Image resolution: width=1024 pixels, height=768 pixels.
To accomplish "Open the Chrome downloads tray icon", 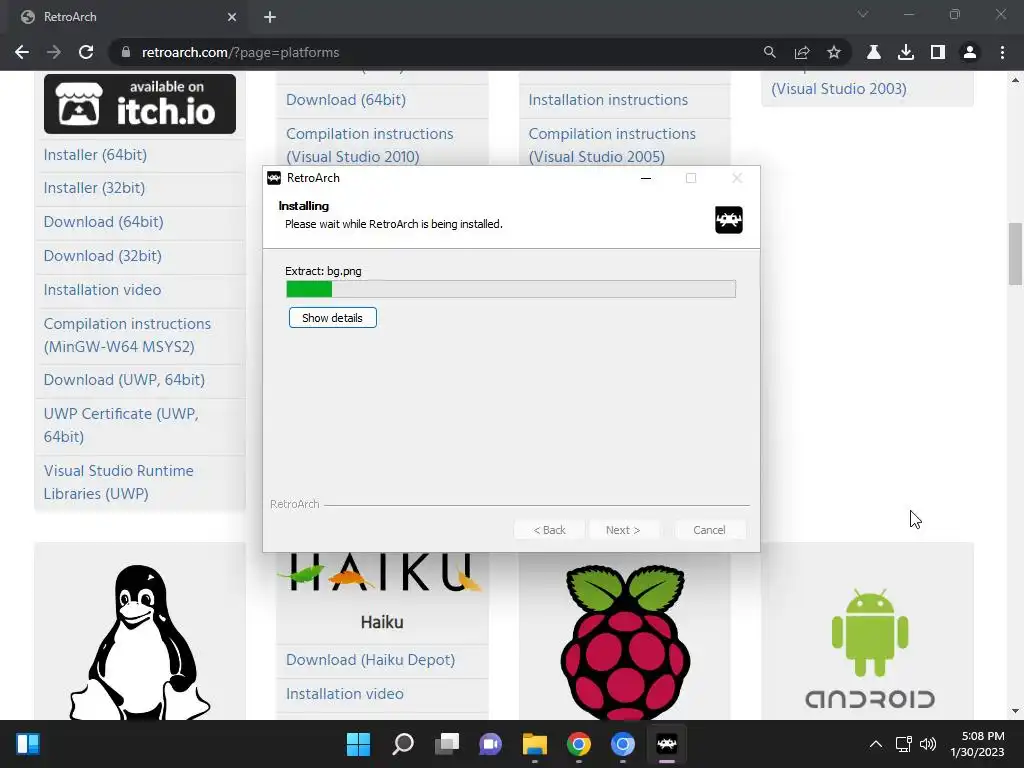I will [x=906, y=52].
